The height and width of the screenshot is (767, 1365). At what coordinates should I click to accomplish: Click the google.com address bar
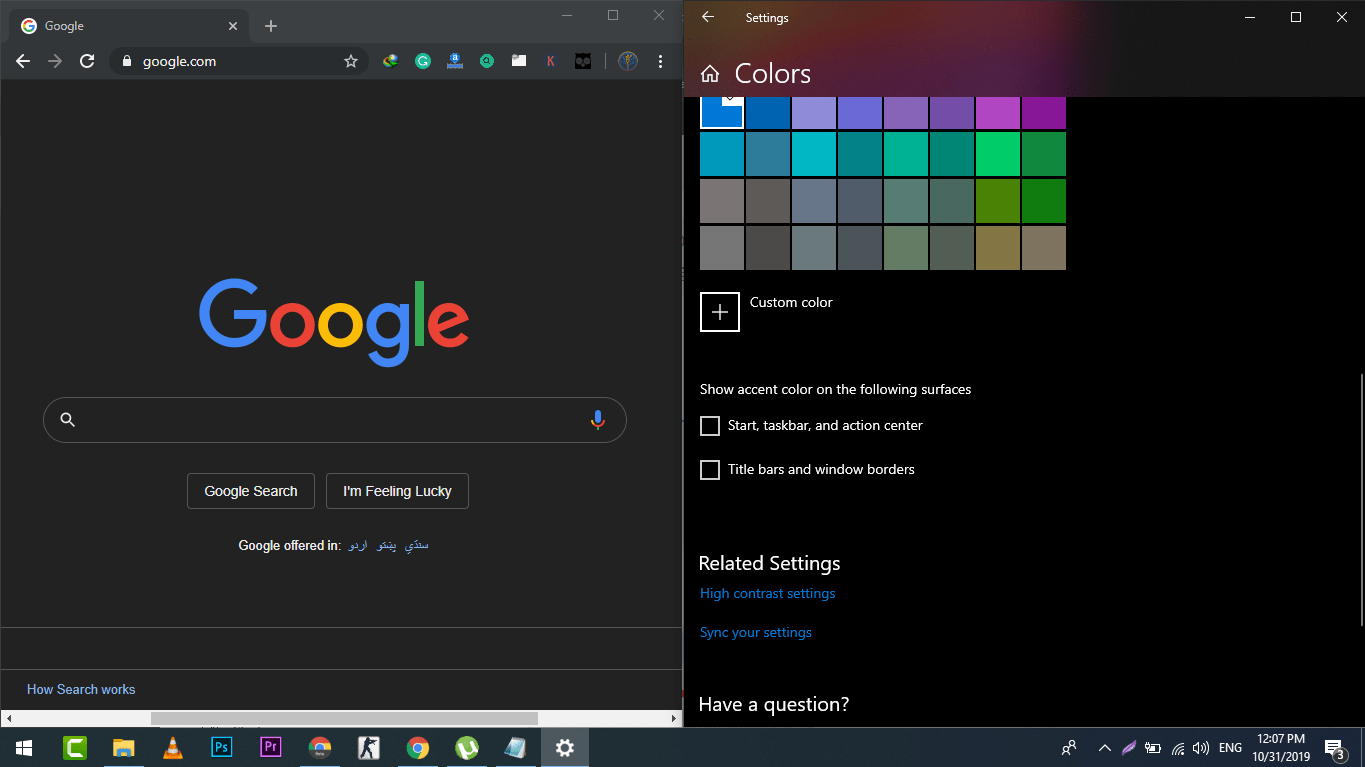(240, 61)
